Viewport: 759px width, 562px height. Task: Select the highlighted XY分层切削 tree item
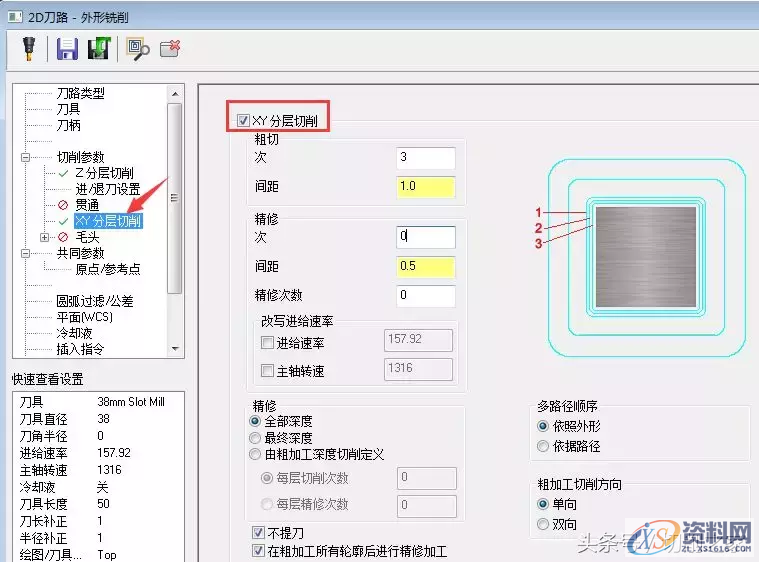108,221
